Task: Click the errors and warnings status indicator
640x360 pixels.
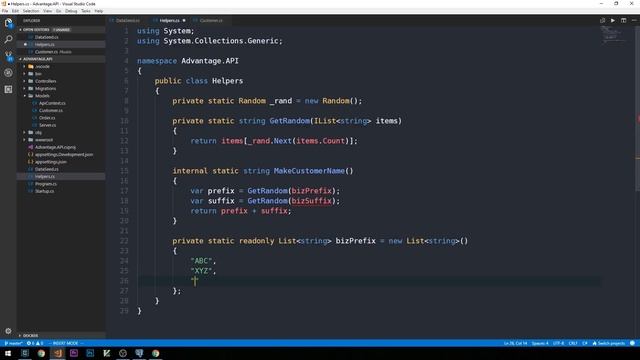Action: [35, 343]
